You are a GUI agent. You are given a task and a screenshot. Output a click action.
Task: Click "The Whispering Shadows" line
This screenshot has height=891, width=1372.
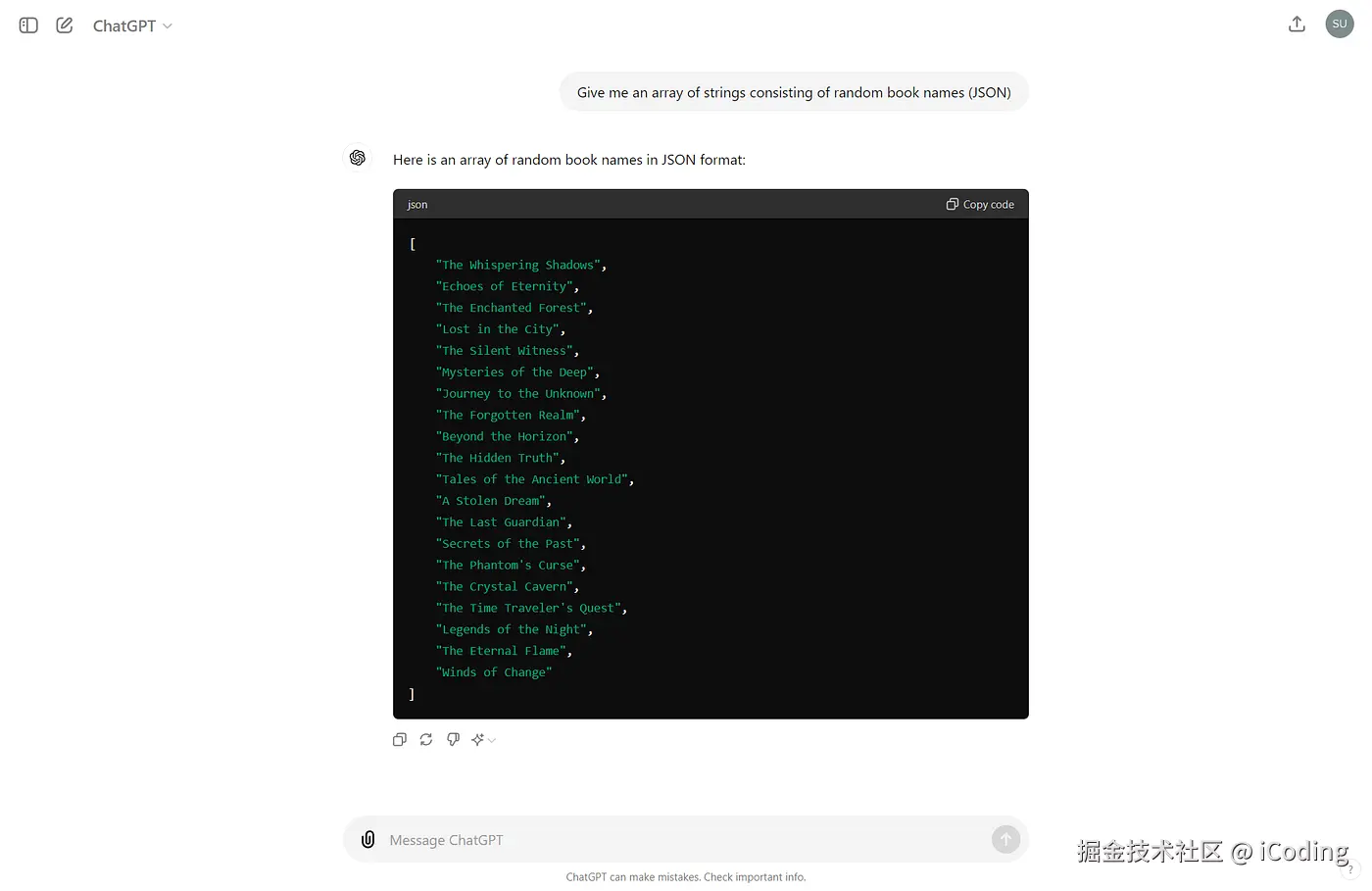[521, 265]
